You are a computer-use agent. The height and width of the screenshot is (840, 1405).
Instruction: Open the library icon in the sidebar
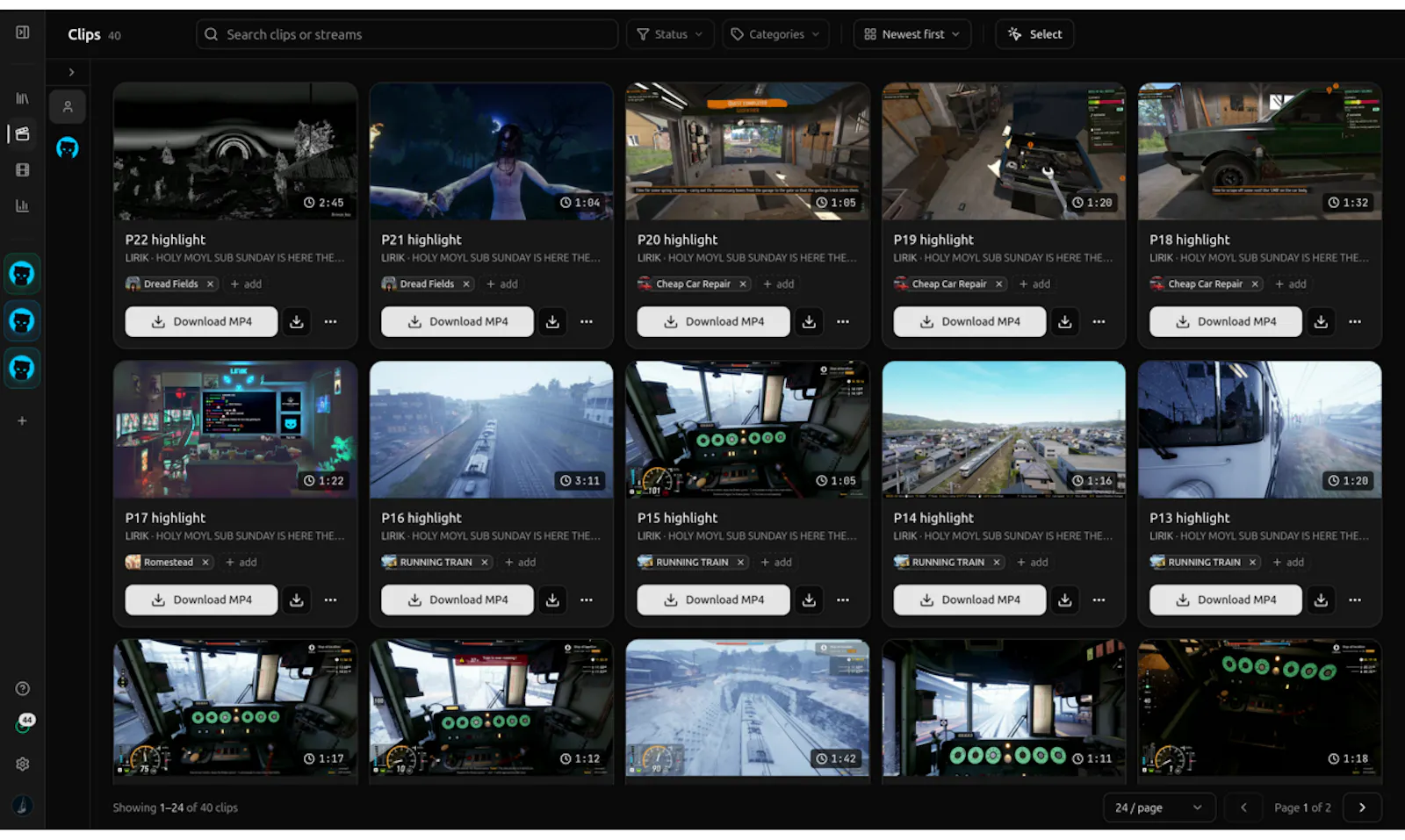pos(23,98)
